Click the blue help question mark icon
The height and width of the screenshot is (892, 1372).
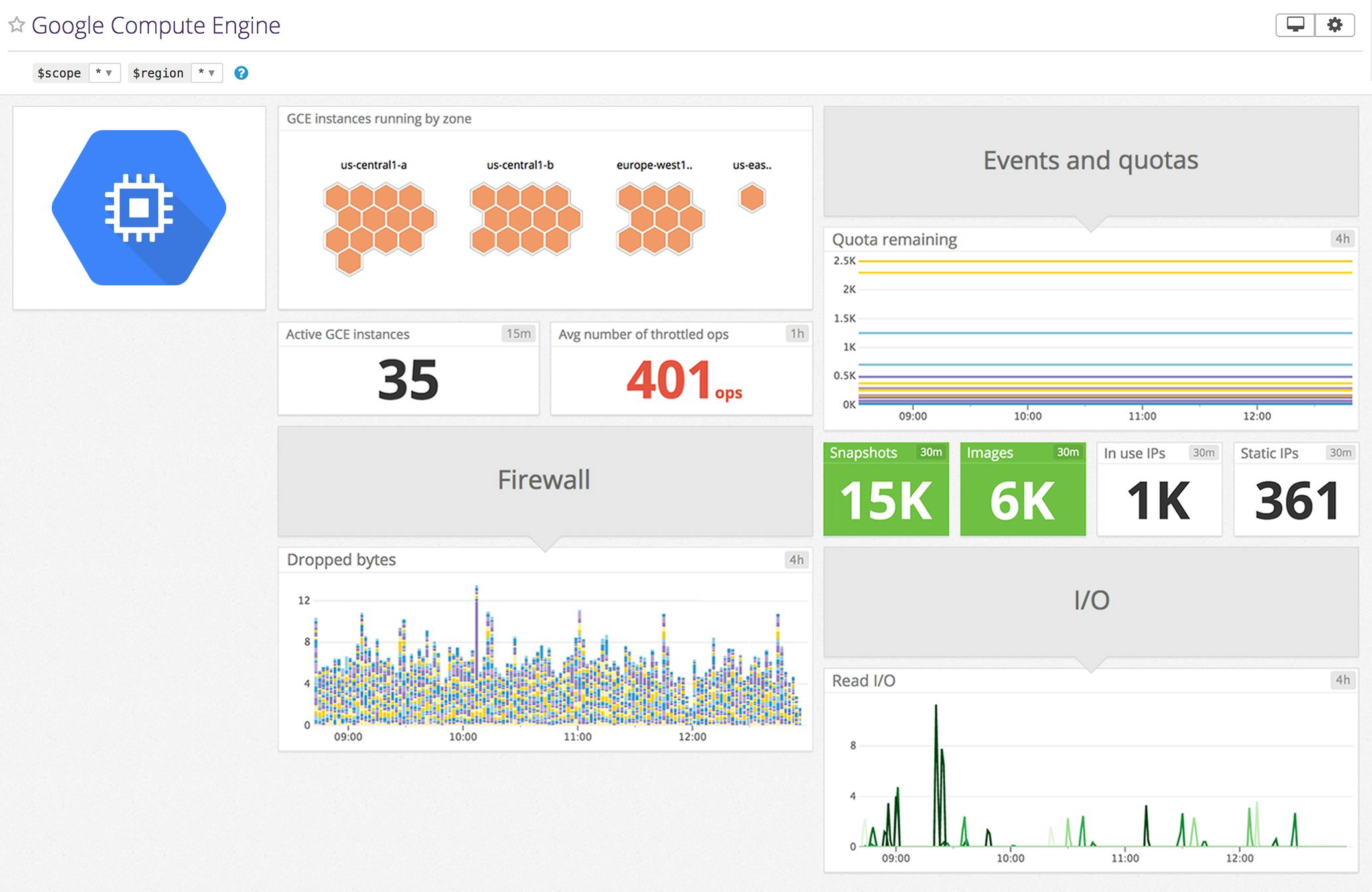tap(241, 73)
